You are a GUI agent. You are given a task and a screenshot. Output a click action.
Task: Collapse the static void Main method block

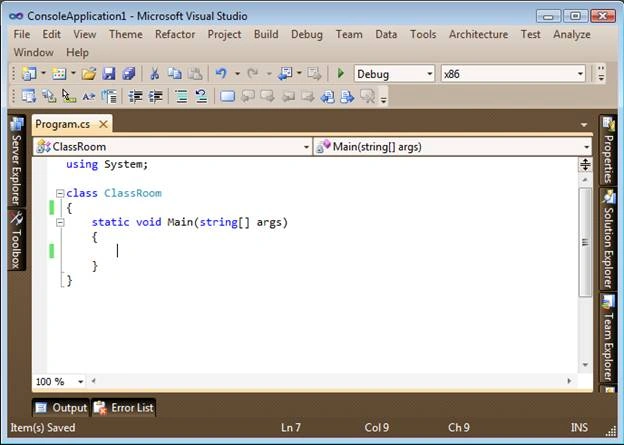point(60,222)
